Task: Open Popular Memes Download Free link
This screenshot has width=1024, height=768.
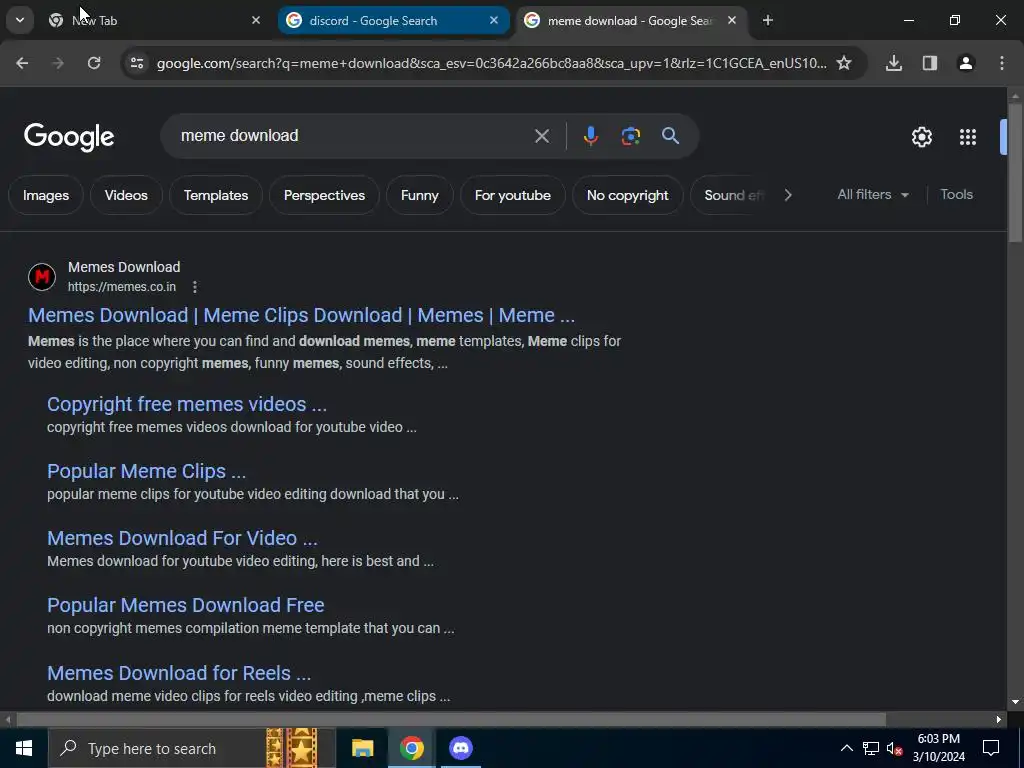Action: coord(185,605)
